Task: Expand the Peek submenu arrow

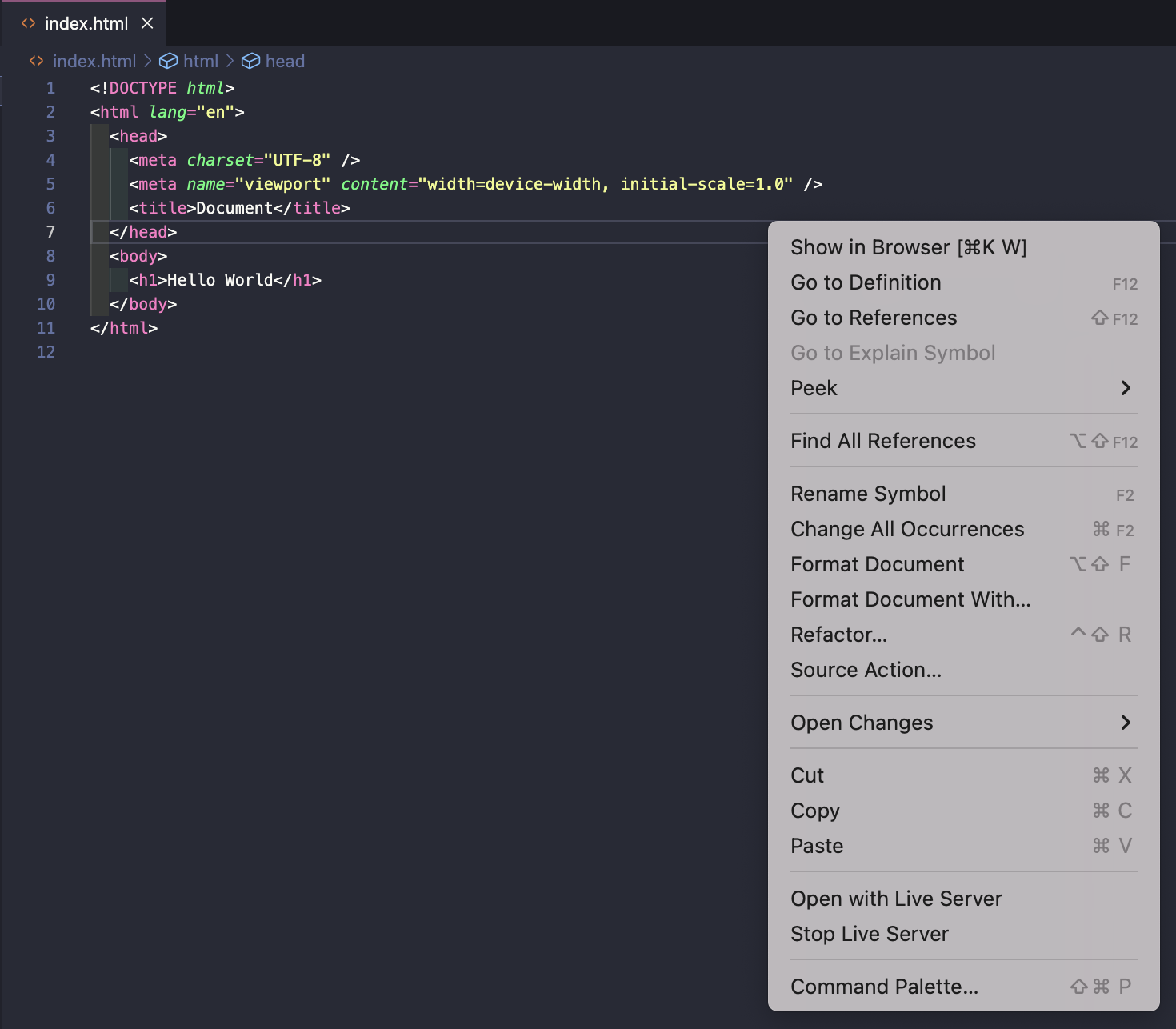Action: [x=1125, y=388]
